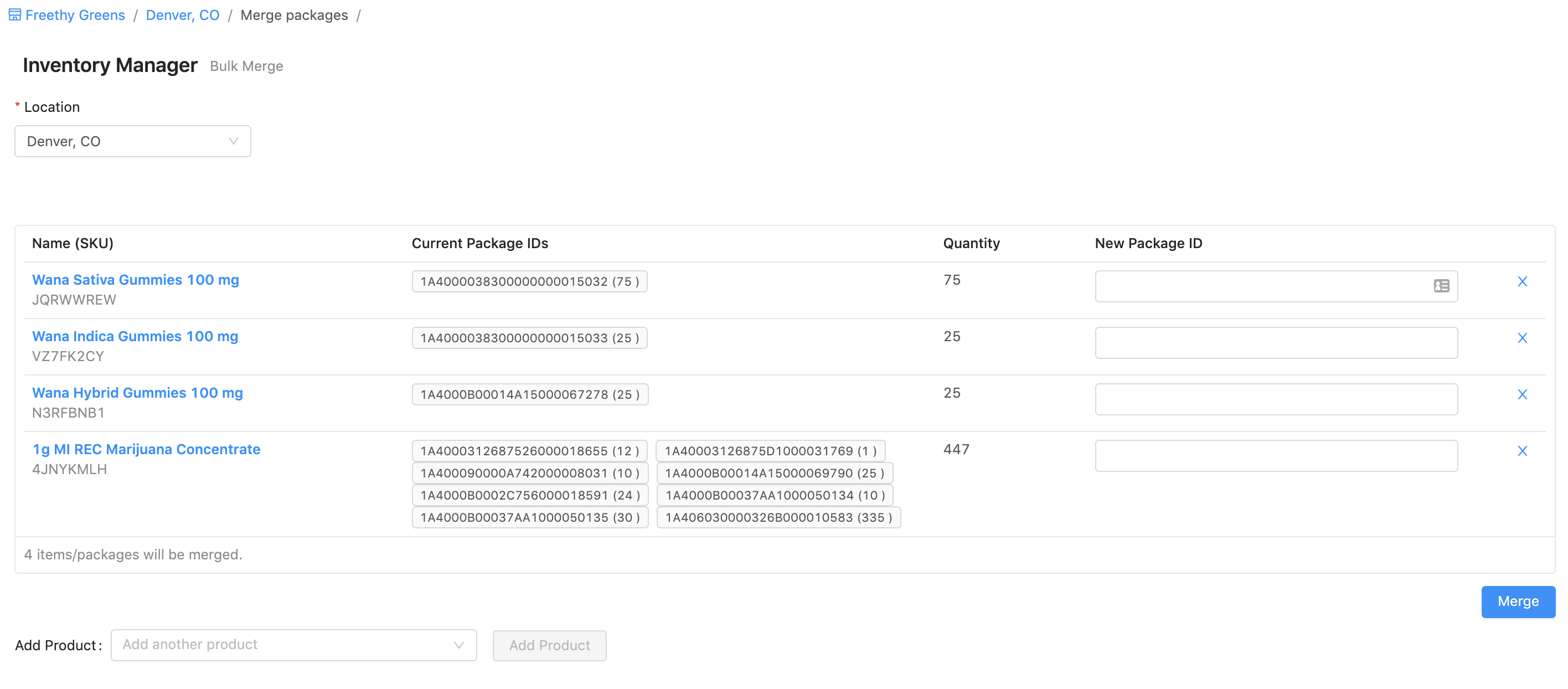Click the package ID picker icon in first row
Screen dimensions: 1568x689
point(1441,286)
